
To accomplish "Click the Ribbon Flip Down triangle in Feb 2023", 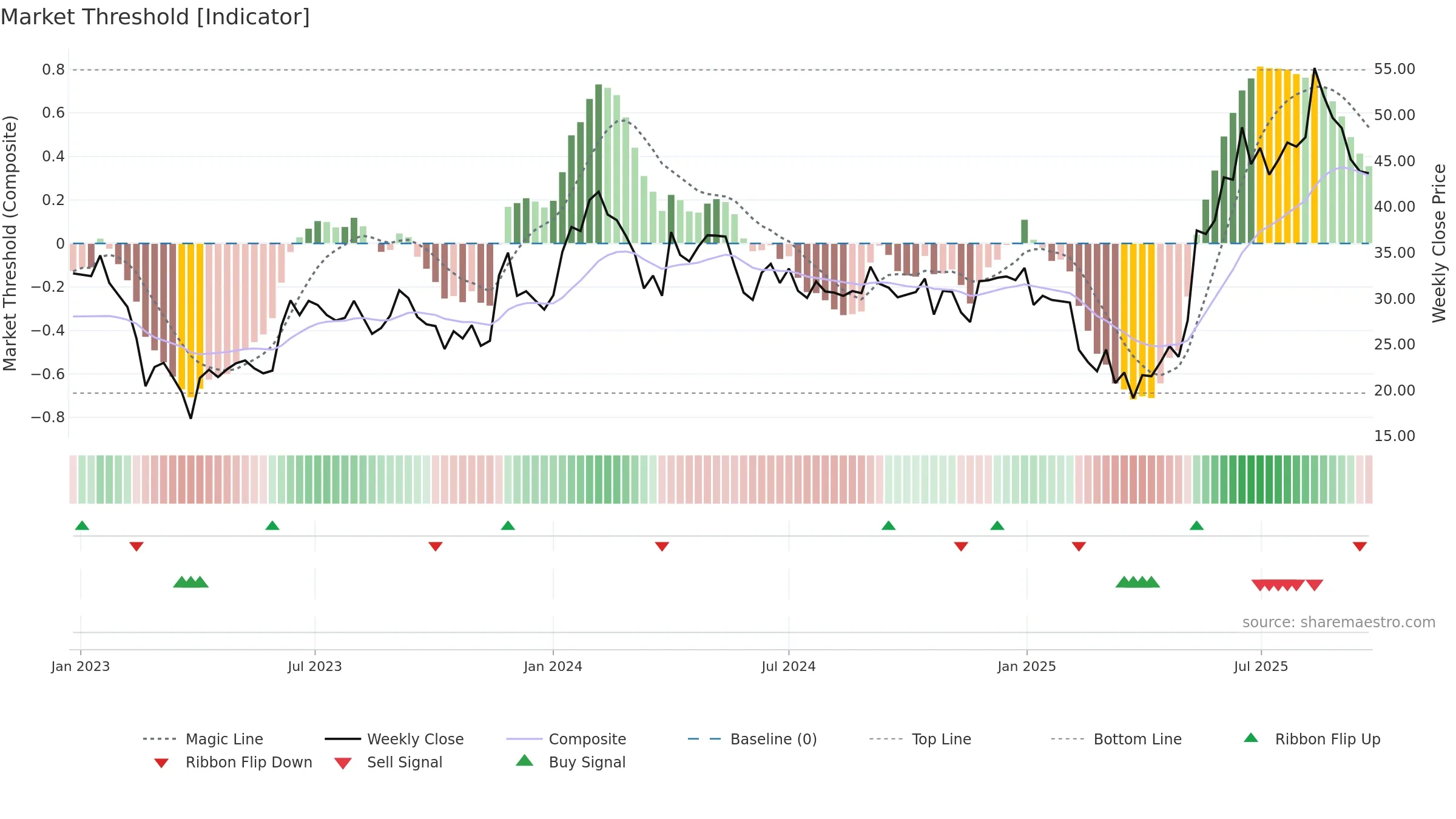I will [x=136, y=547].
